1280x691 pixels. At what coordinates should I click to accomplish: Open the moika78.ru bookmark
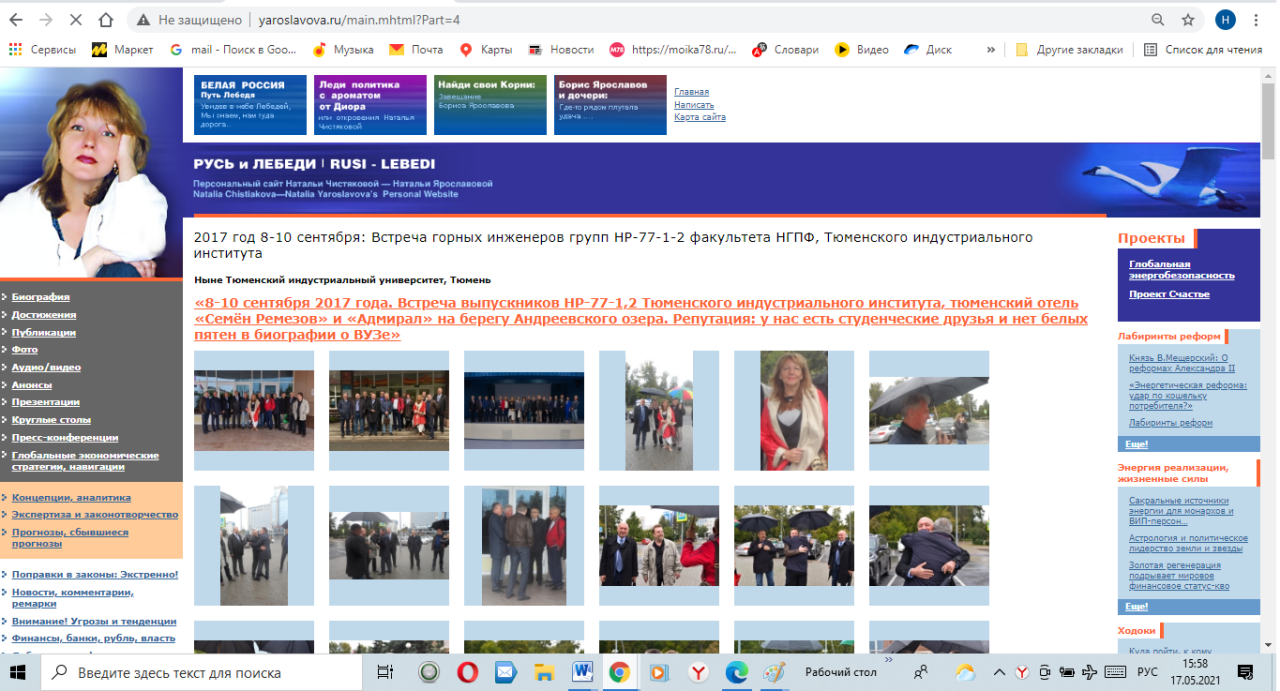pyautogui.click(x=673, y=49)
